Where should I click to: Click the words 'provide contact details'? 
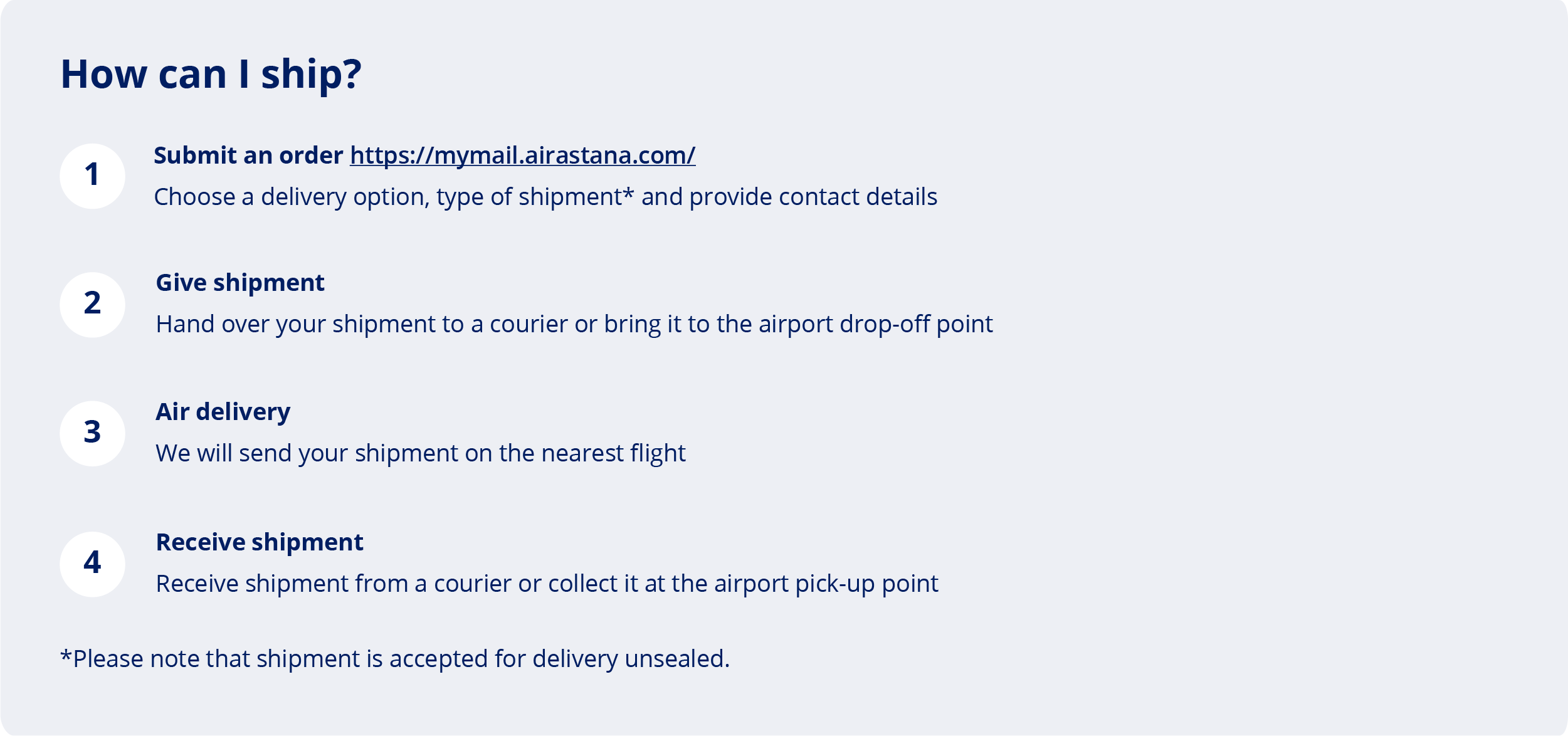tap(814, 197)
